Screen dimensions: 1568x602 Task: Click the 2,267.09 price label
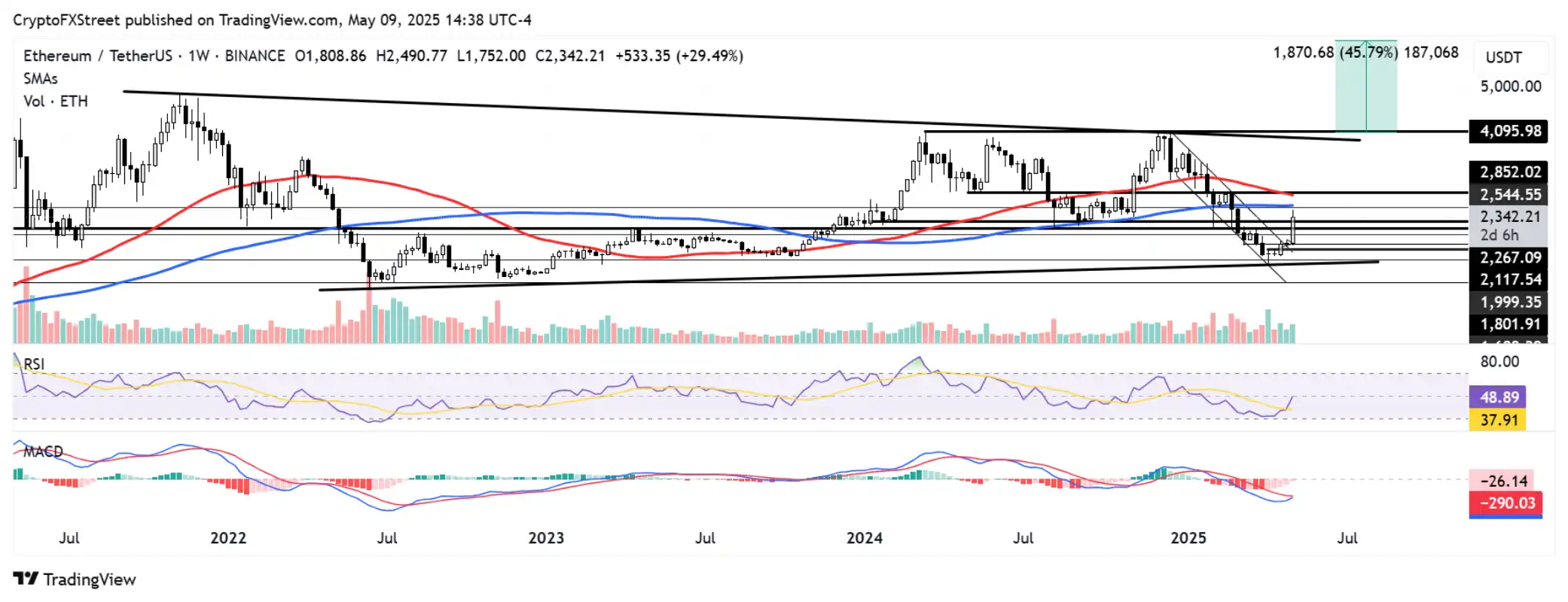(x=1509, y=257)
